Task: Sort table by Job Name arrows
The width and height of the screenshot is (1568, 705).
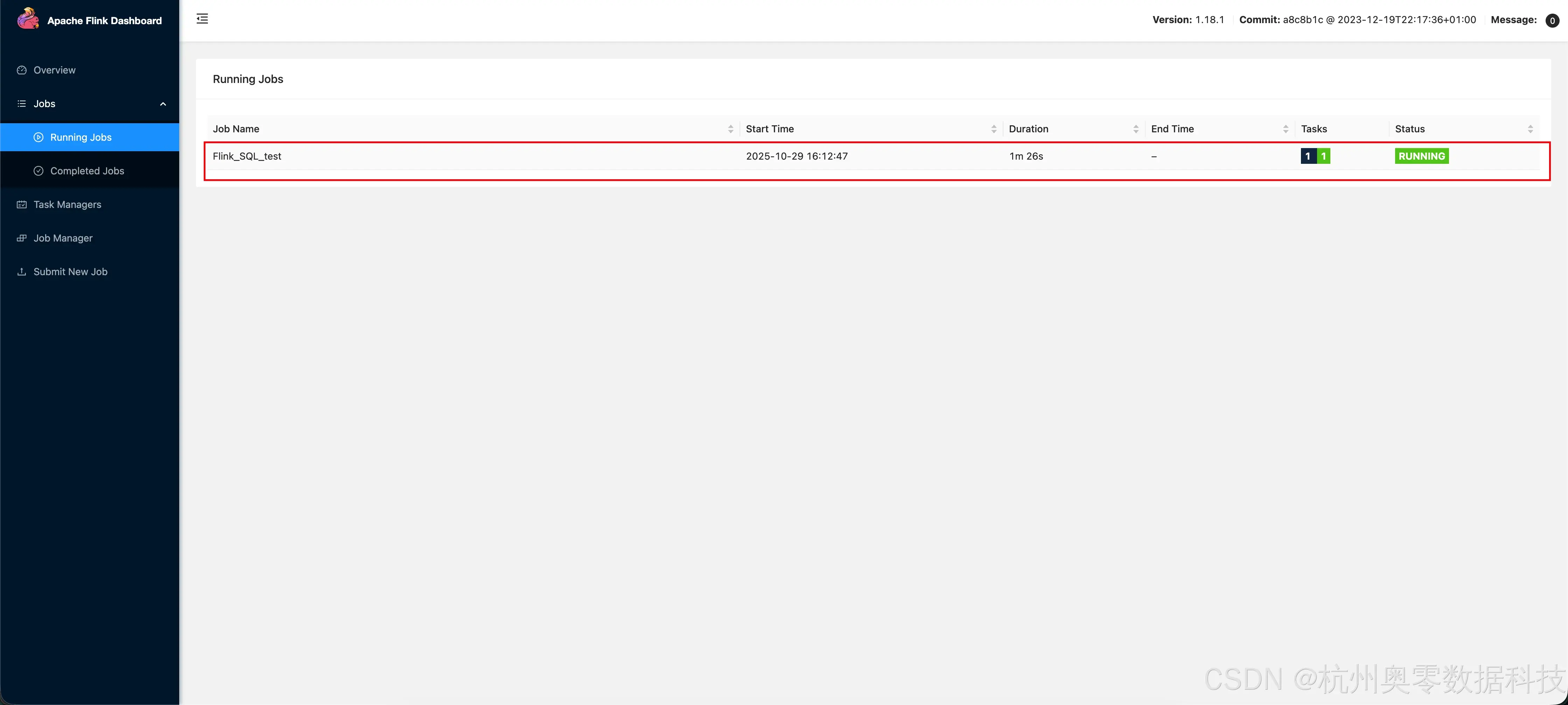Action: coord(730,129)
